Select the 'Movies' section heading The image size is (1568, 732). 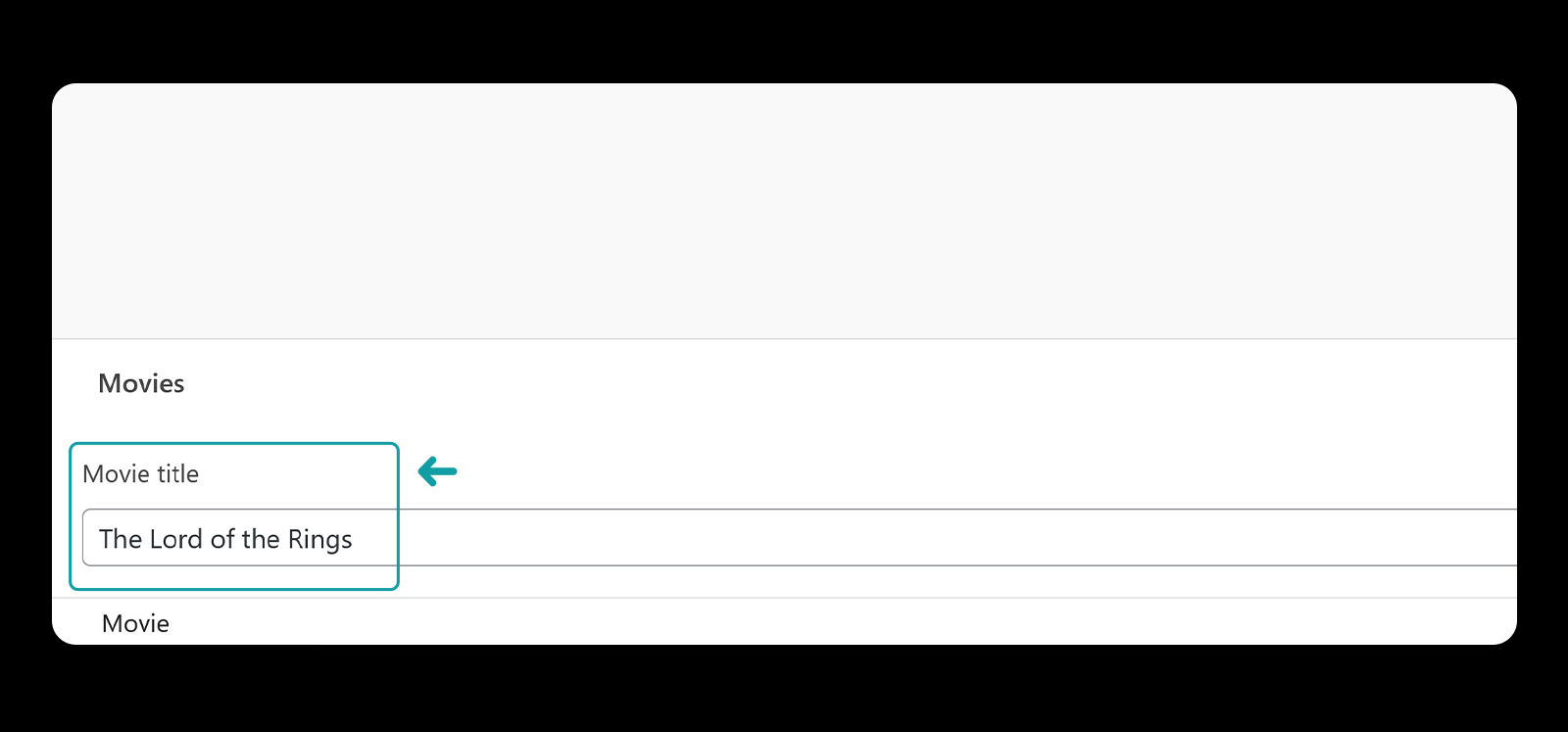[141, 383]
